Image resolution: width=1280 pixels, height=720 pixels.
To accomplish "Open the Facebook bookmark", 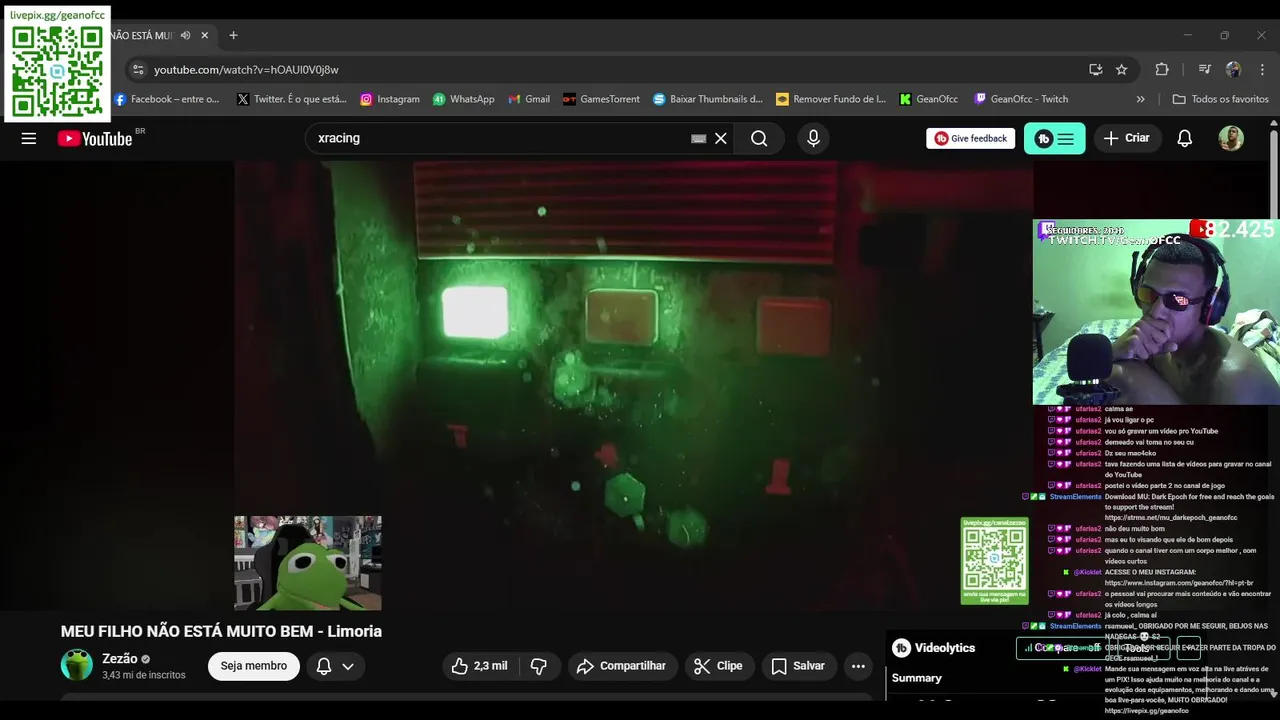I will click(x=166, y=99).
